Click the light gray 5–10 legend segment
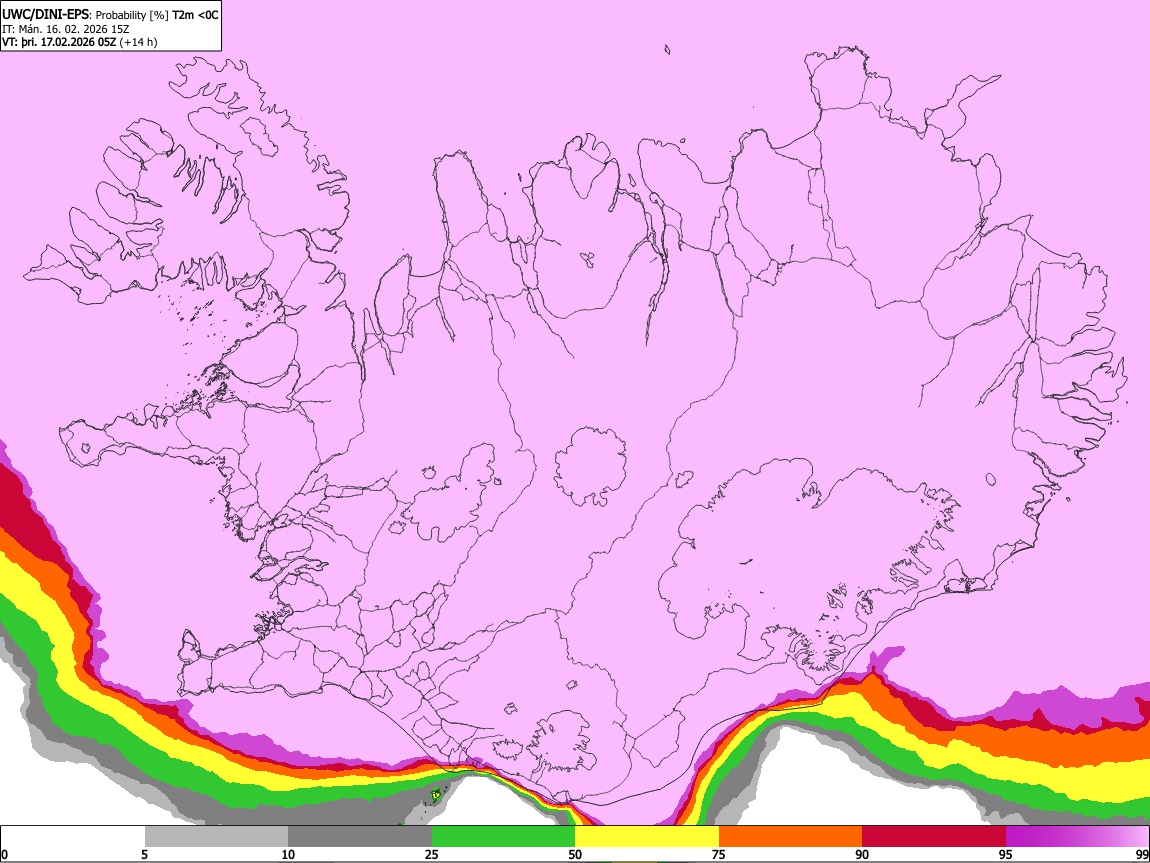This screenshot has height=863, width=1150. pos(216,837)
